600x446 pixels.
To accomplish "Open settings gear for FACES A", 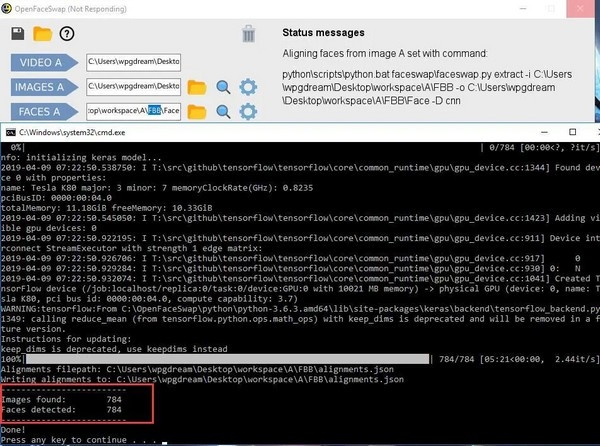I will pos(249,111).
